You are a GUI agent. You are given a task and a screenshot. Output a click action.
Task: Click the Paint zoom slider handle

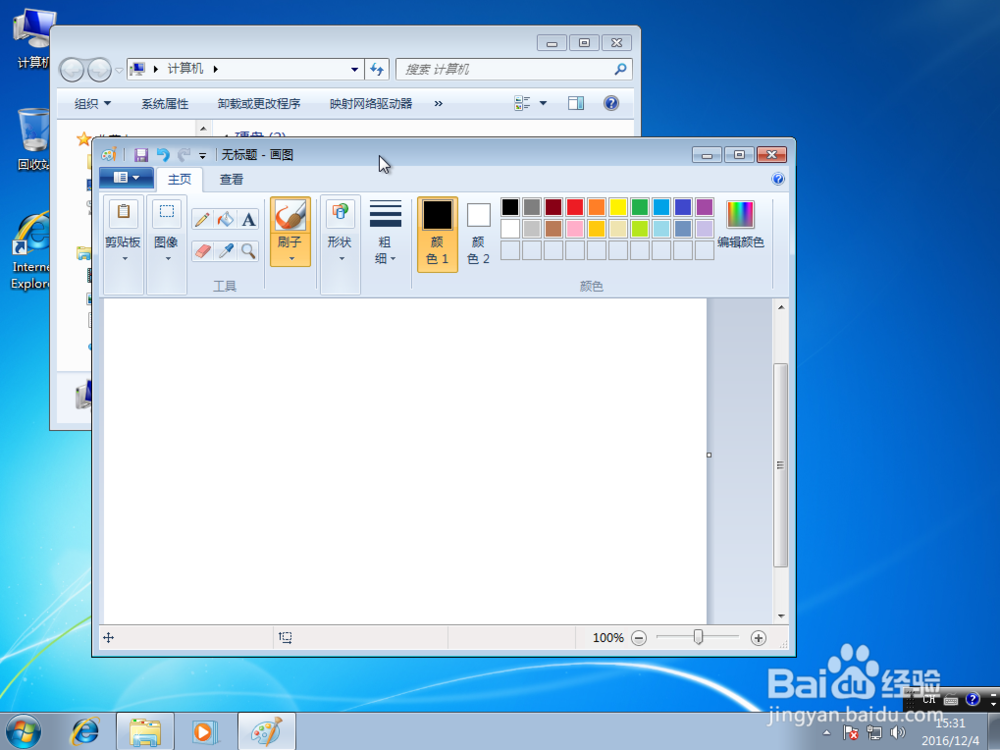(698, 637)
